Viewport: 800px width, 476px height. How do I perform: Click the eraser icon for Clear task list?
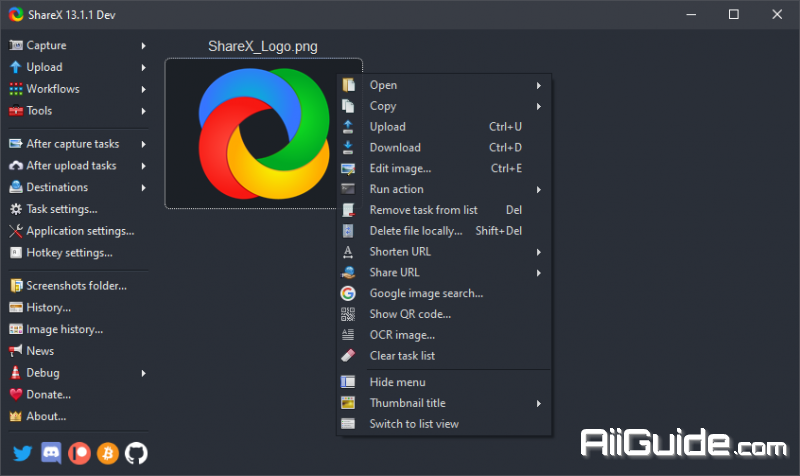pyautogui.click(x=348, y=356)
